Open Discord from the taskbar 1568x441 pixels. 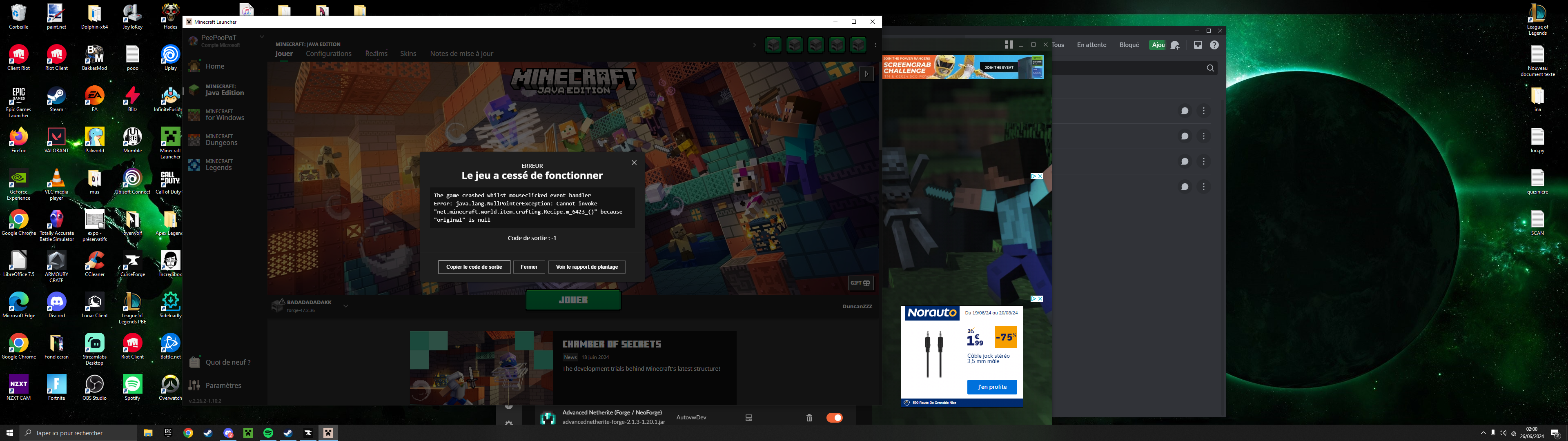point(228,433)
